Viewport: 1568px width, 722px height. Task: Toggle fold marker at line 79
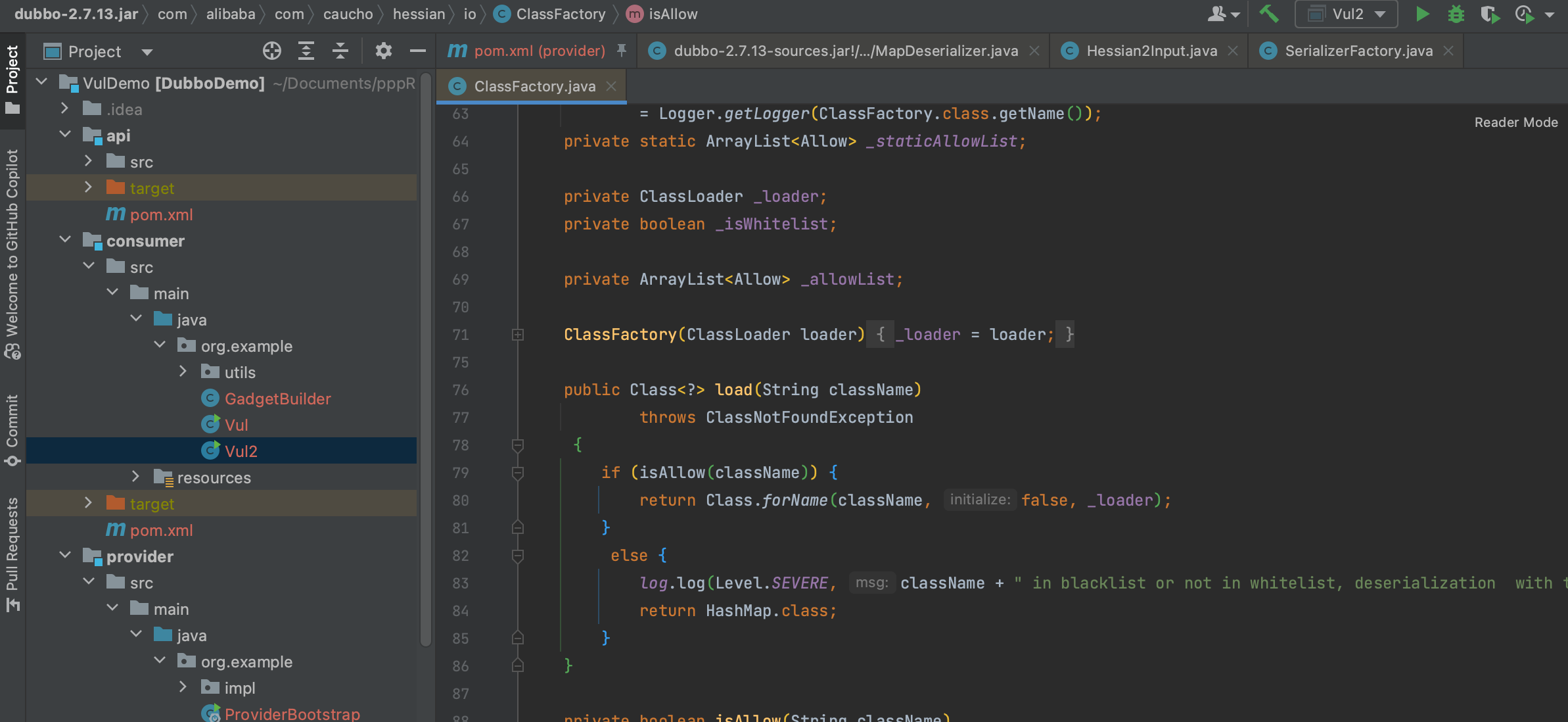click(x=518, y=473)
